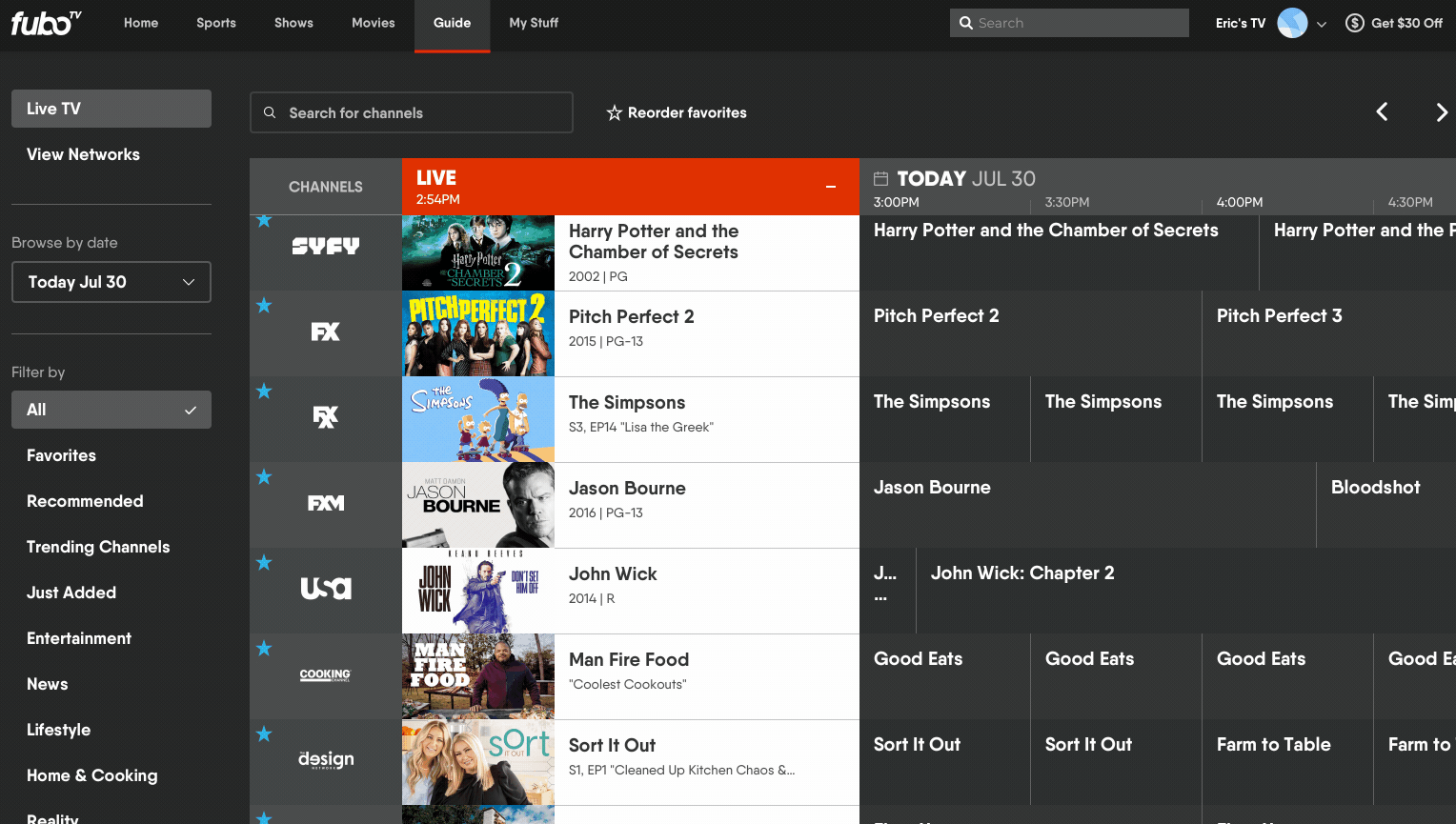Filter by Trending Channels
Viewport: 1456px width, 824px height.
coord(98,547)
